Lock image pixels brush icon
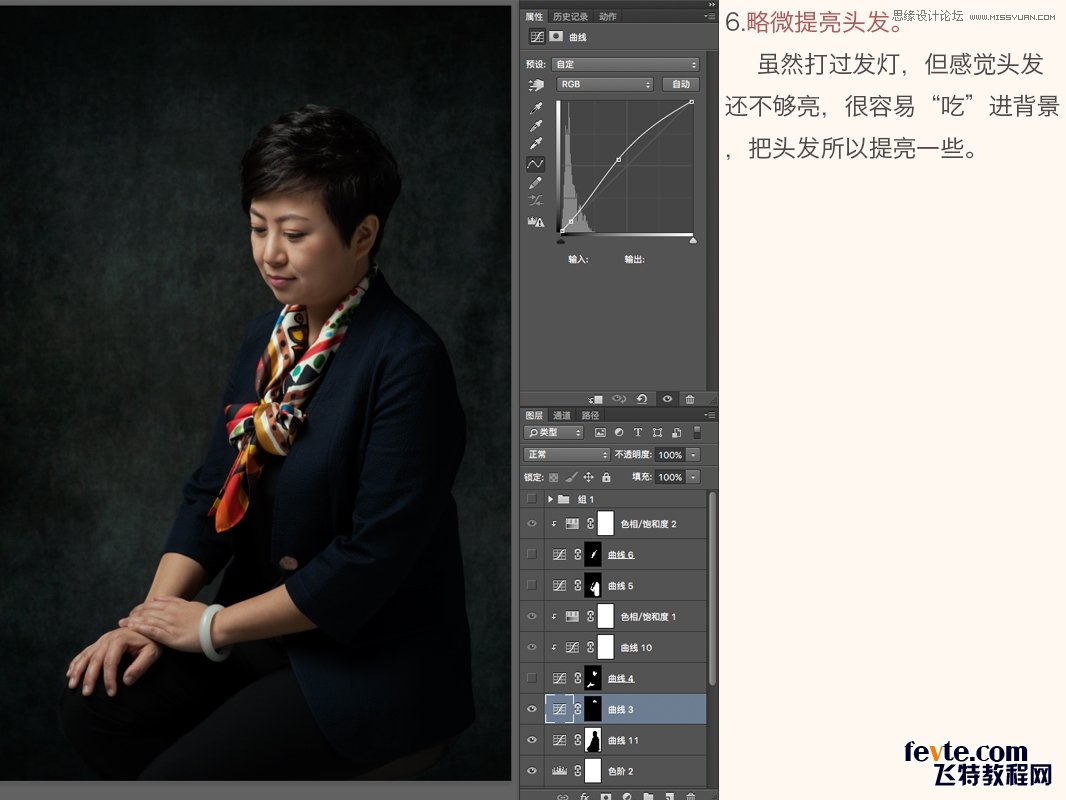 click(571, 477)
